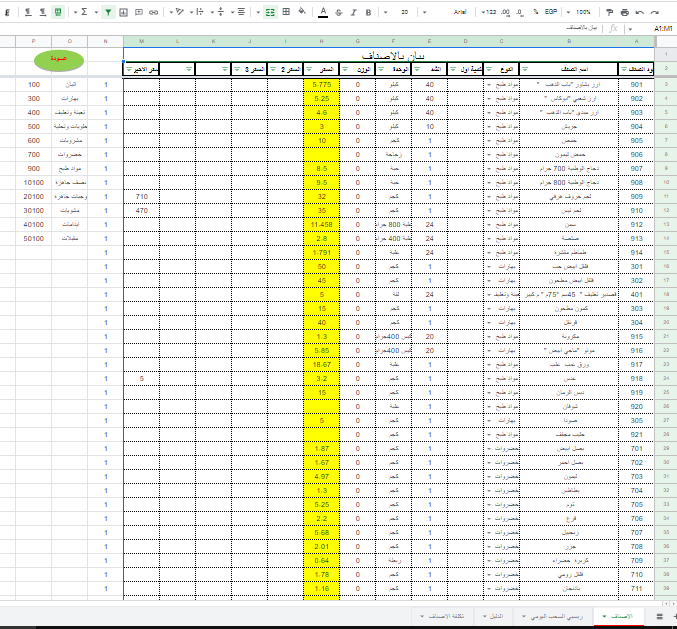Open the borders tool in the toolbar
The width and height of the screenshot is (677, 629).
point(287,12)
